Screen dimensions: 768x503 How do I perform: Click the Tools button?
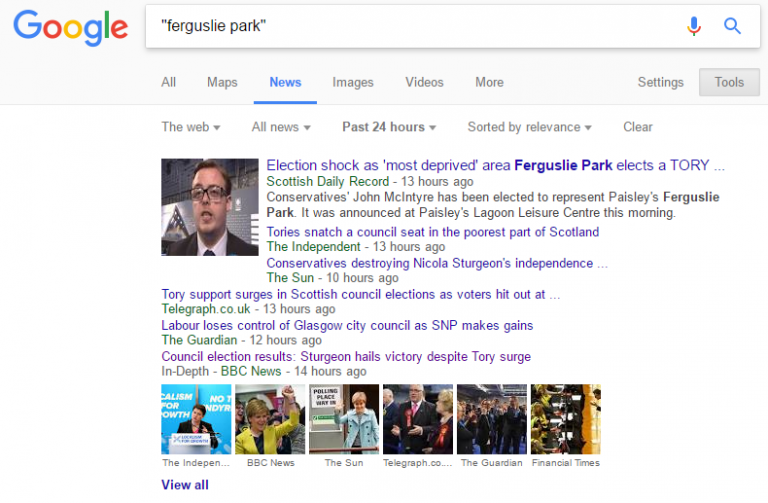729,82
